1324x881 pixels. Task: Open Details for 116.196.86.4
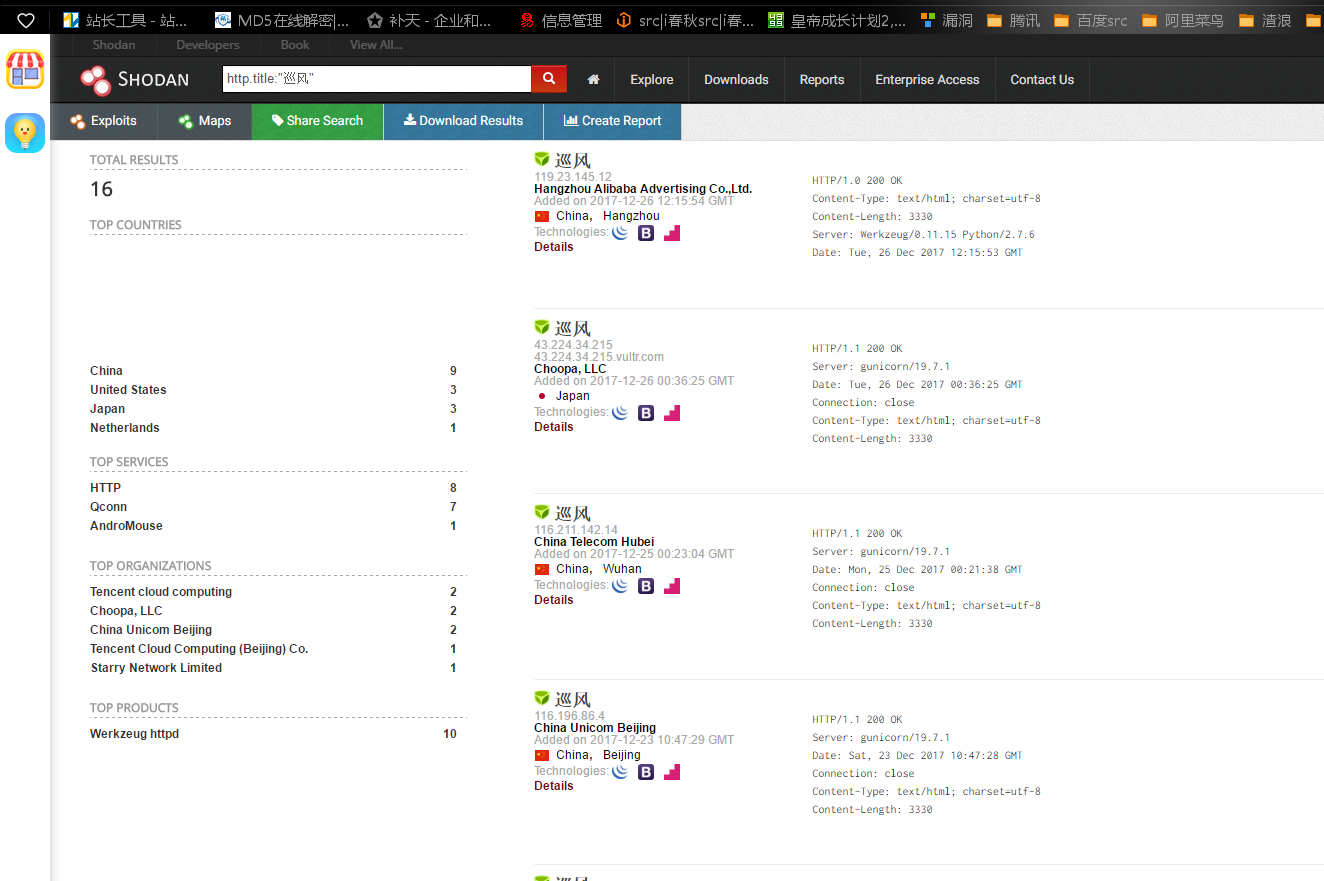point(554,786)
